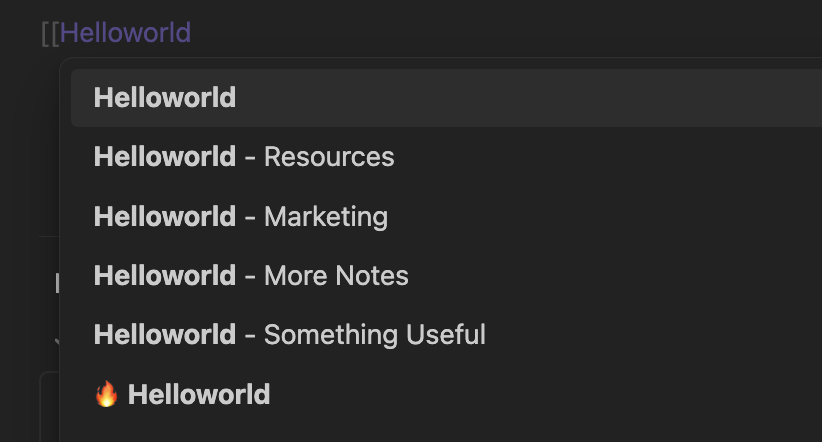Select the highlighted Helloworld suggestion
This screenshot has height=442, width=822.
(x=446, y=98)
